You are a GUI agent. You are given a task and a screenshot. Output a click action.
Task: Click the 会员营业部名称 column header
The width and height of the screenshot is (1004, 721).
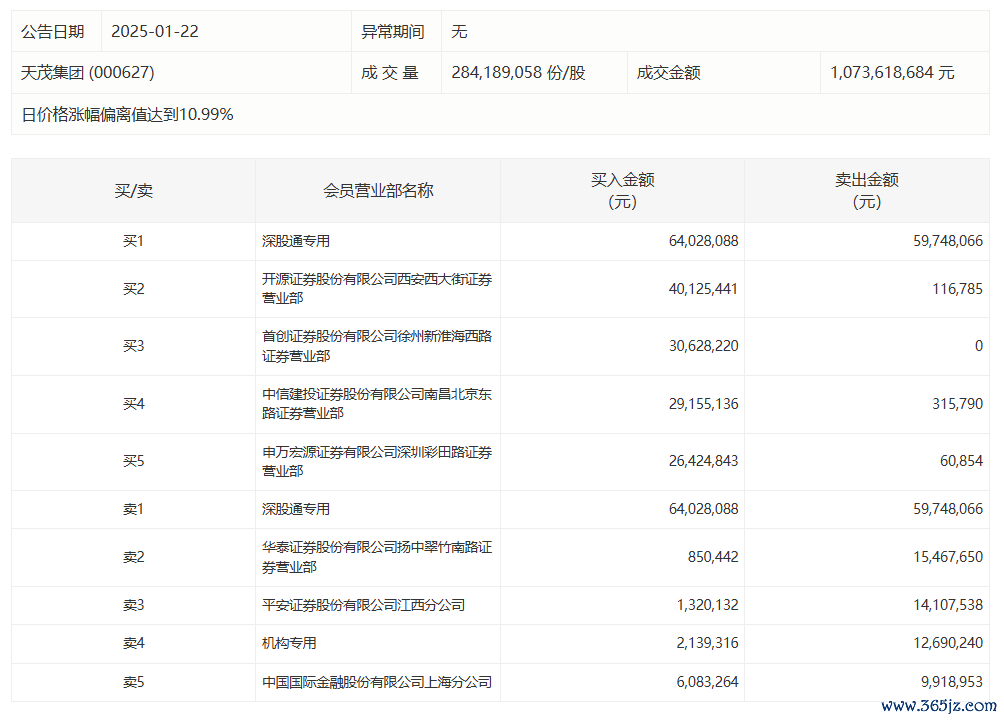click(378, 190)
